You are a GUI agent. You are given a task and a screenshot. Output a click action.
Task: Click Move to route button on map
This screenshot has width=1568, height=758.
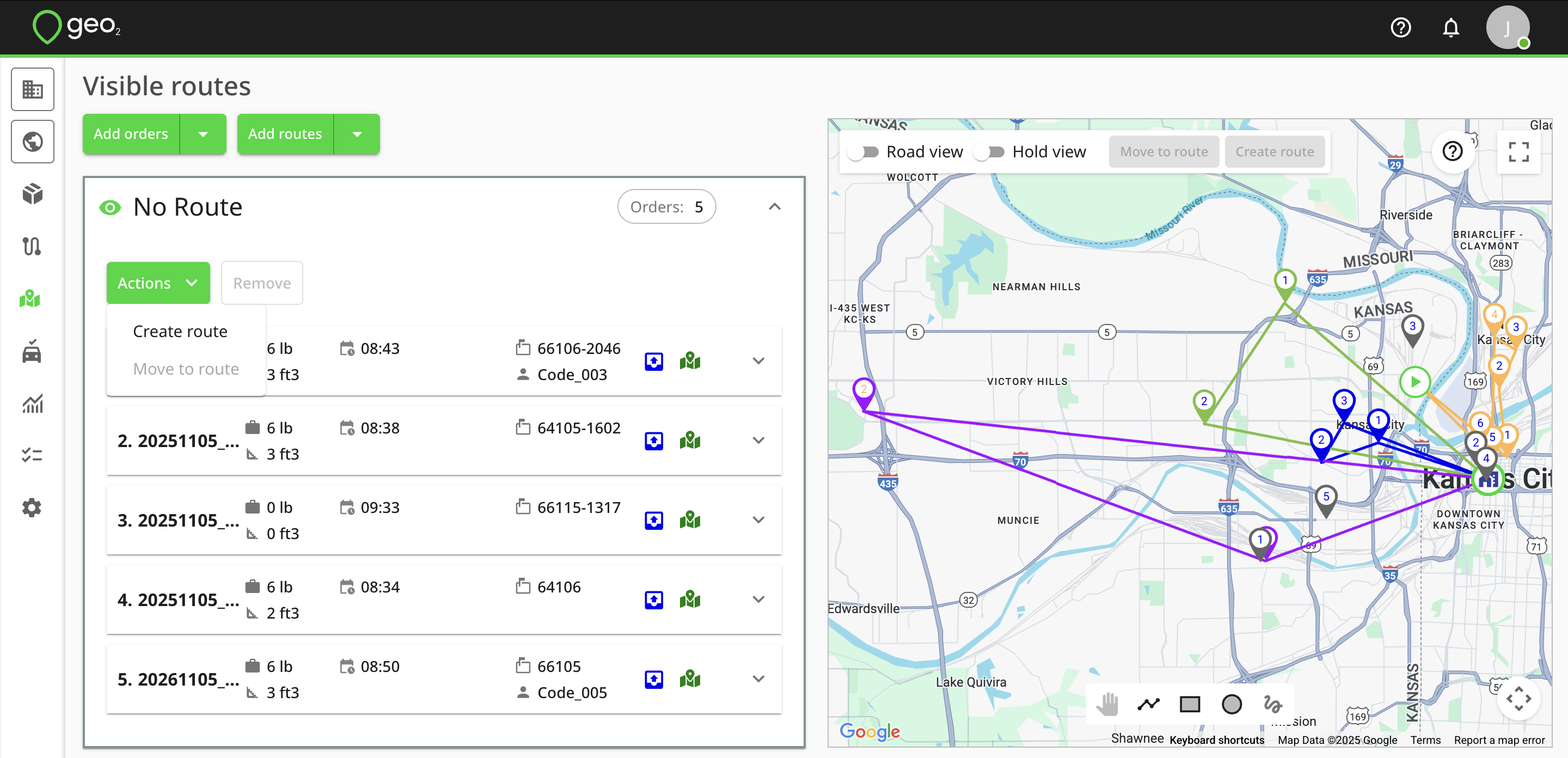click(x=1164, y=151)
